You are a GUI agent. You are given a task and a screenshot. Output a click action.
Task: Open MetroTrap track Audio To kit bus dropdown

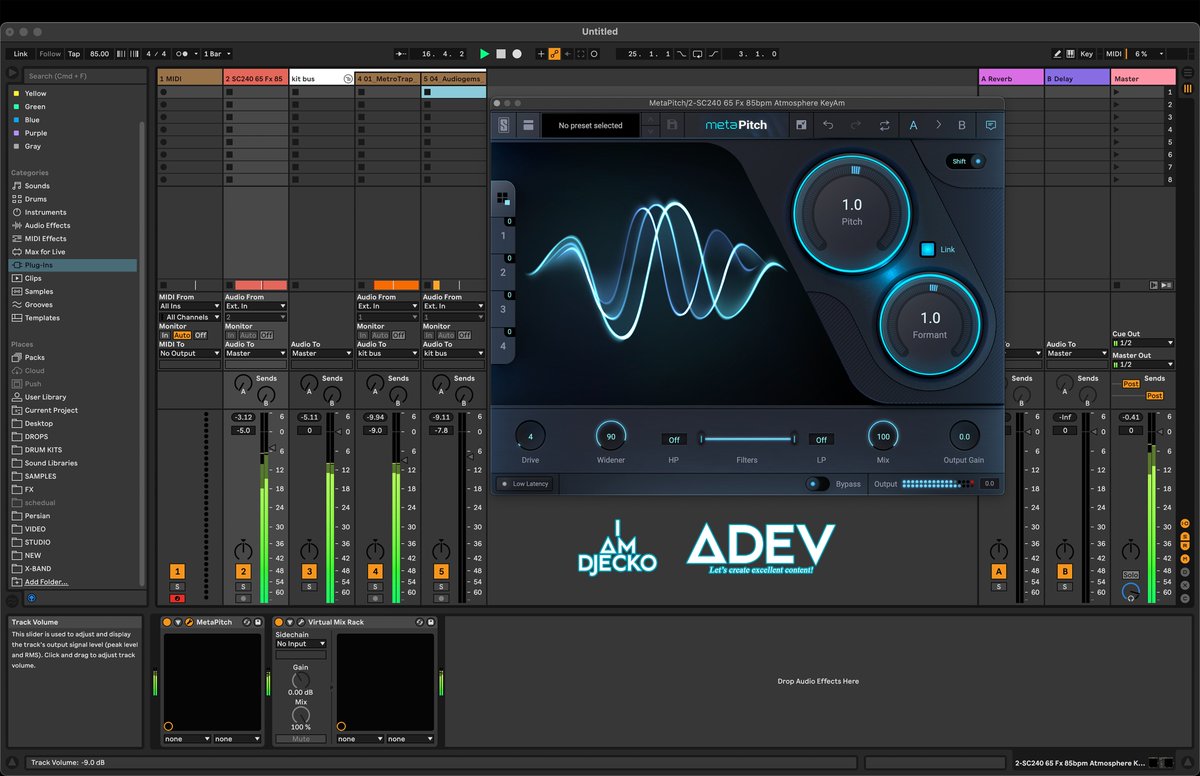pos(387,353)
